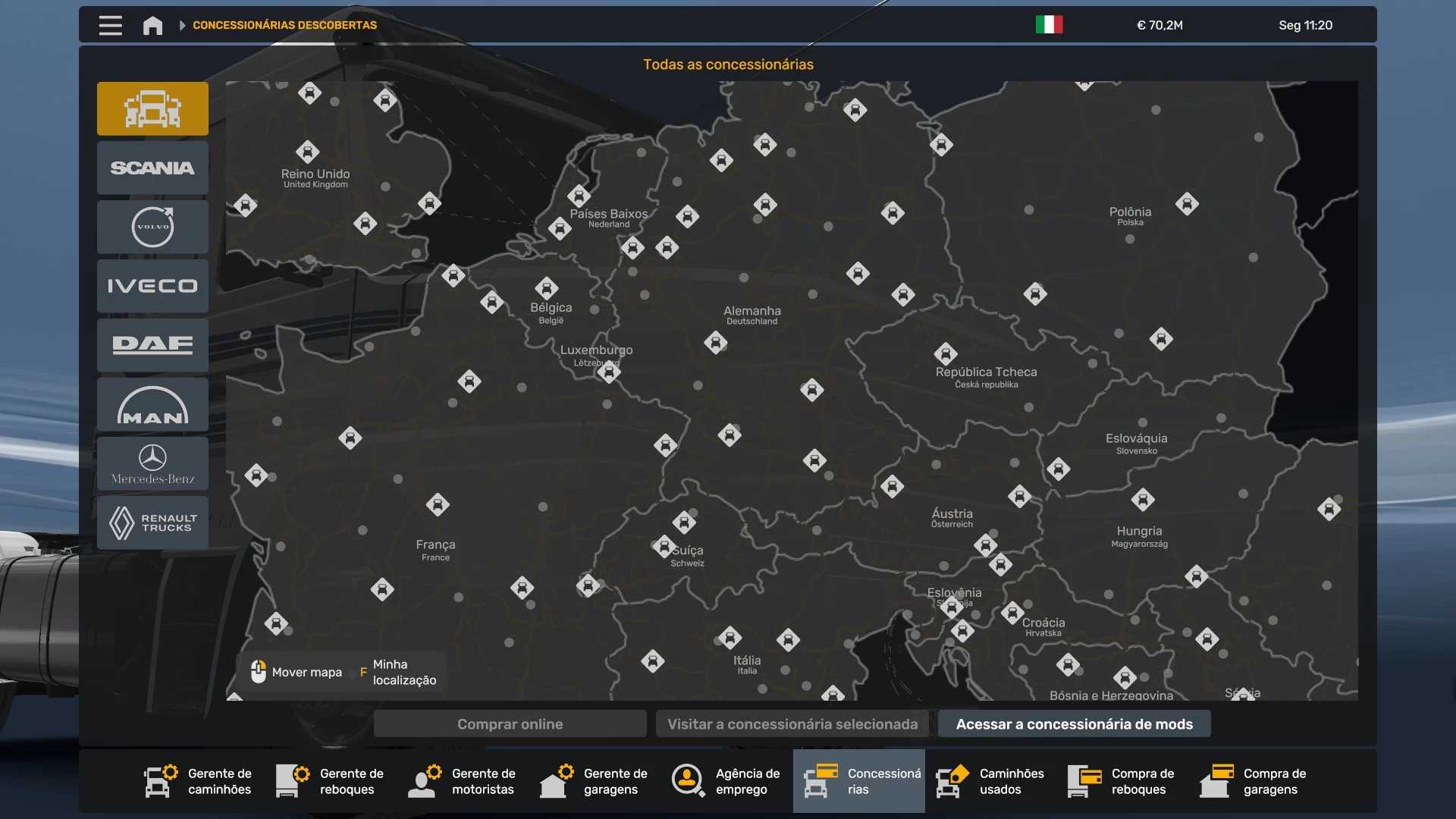Open the hamburger menu icon
Image resolution: width=1456 pixels, height=819 pixels.
coord(110,25)
